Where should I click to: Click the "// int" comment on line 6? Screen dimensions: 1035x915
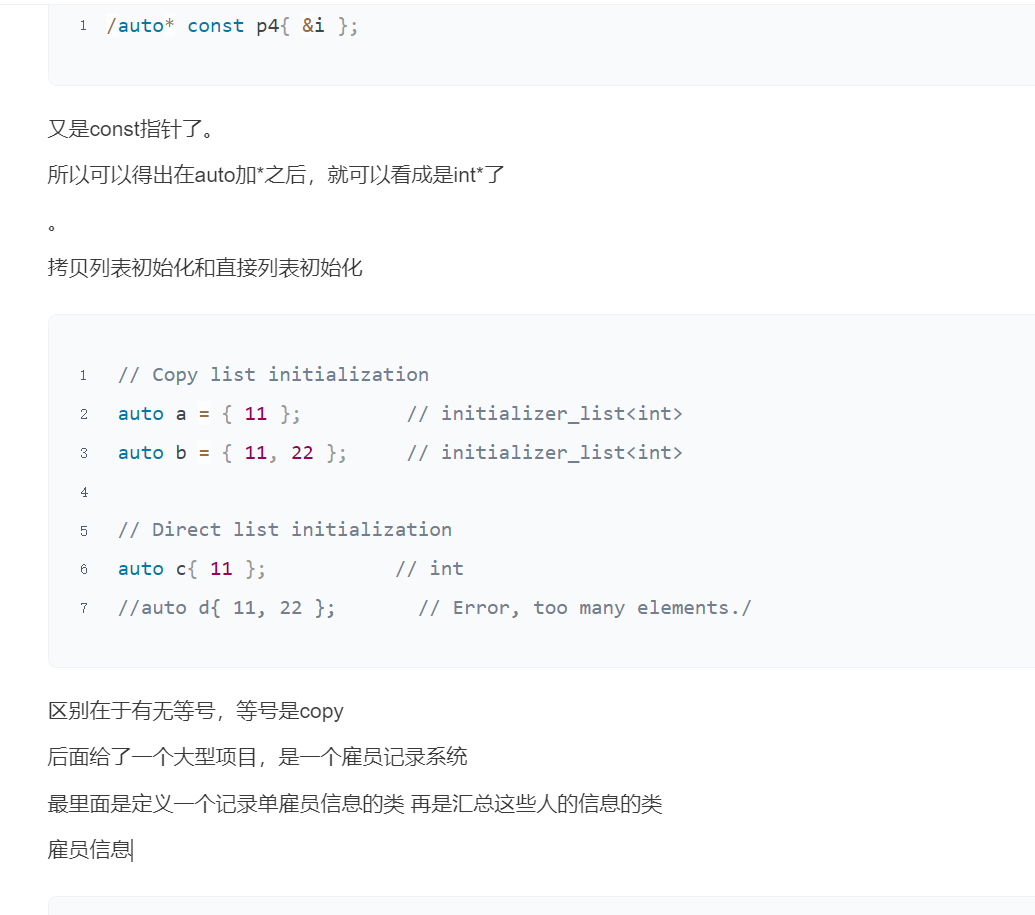[429, 569]
